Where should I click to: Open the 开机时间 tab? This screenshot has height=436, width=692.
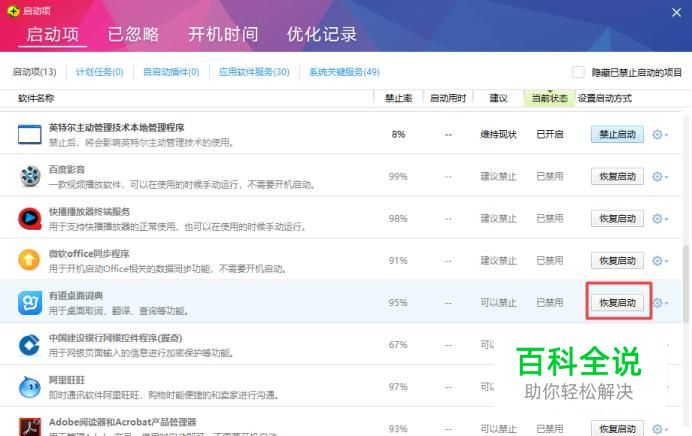[x=223, y=34]
